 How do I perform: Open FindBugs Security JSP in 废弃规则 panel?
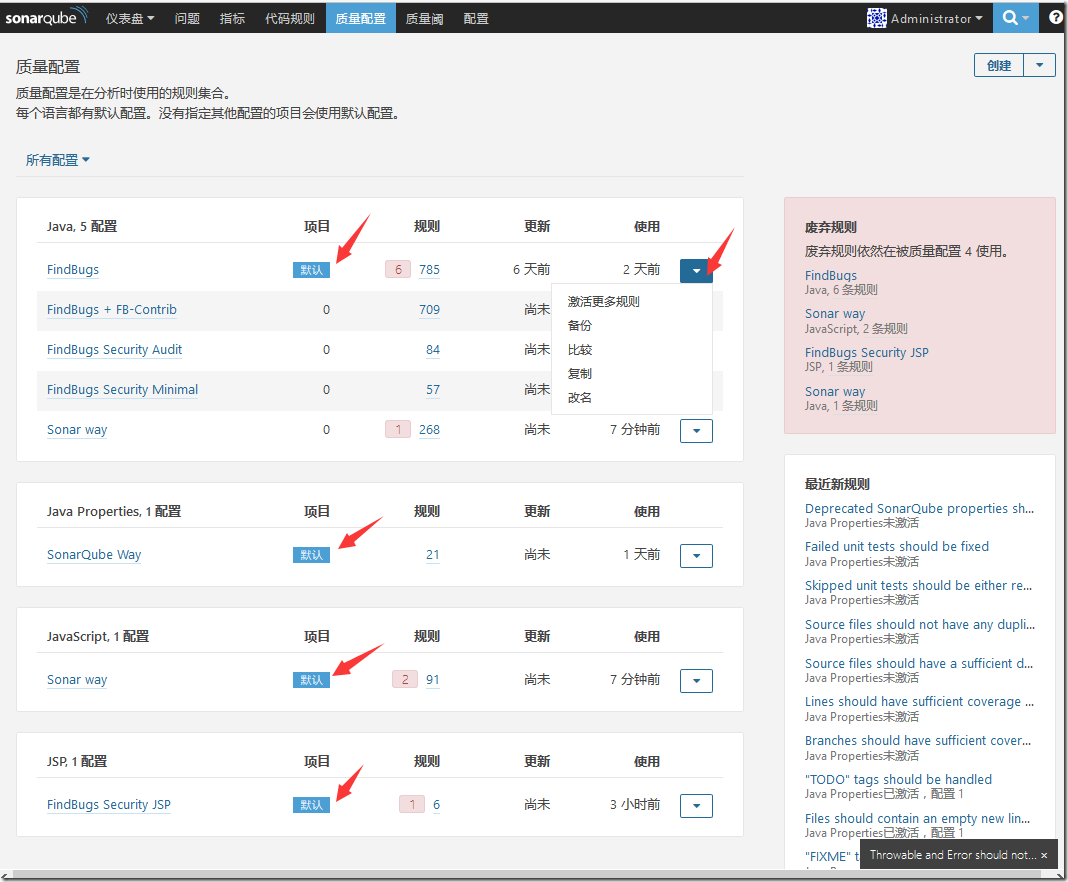click(x=866, y=353)
